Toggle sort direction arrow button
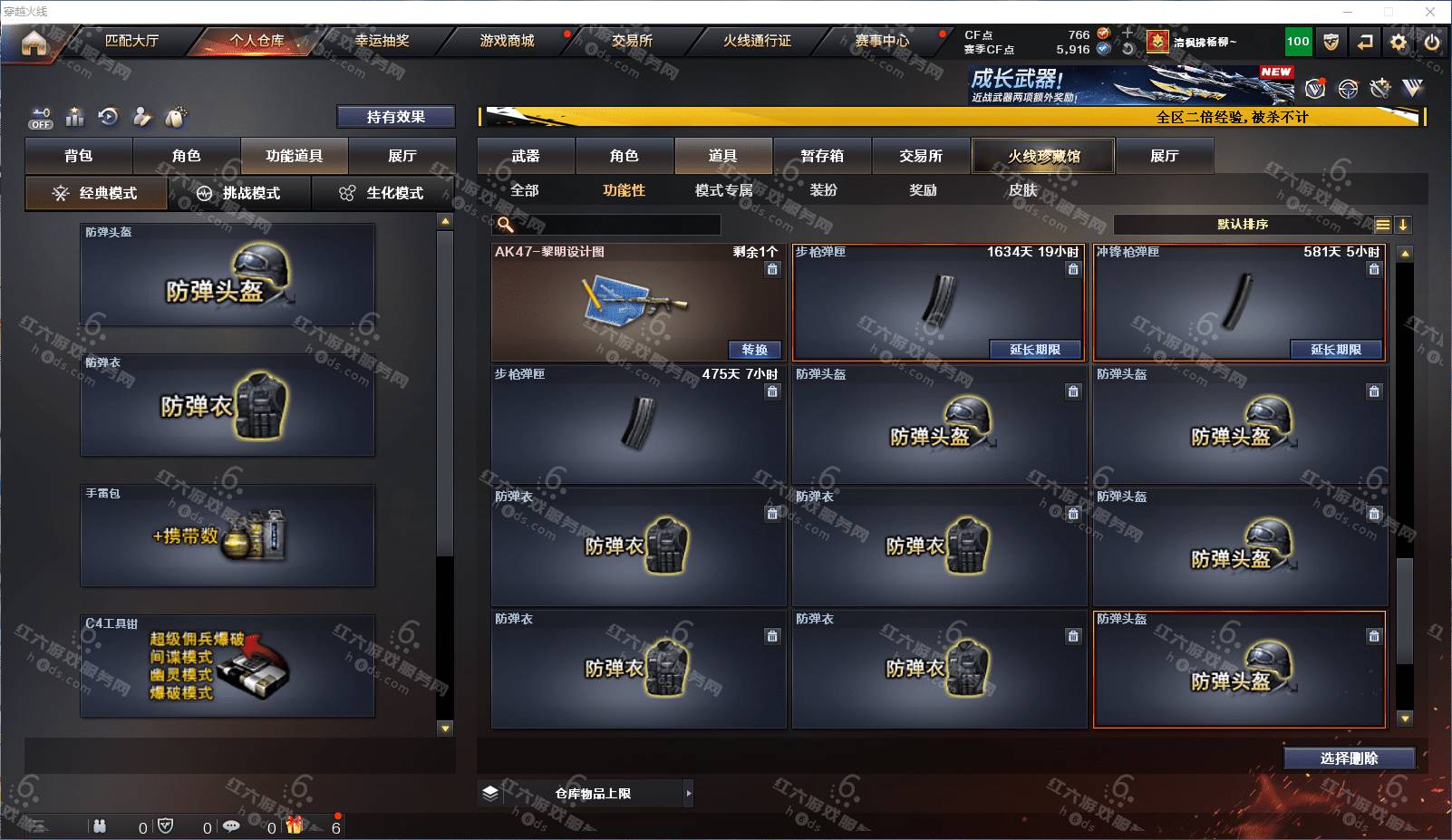 click(x=1403, y=225)
